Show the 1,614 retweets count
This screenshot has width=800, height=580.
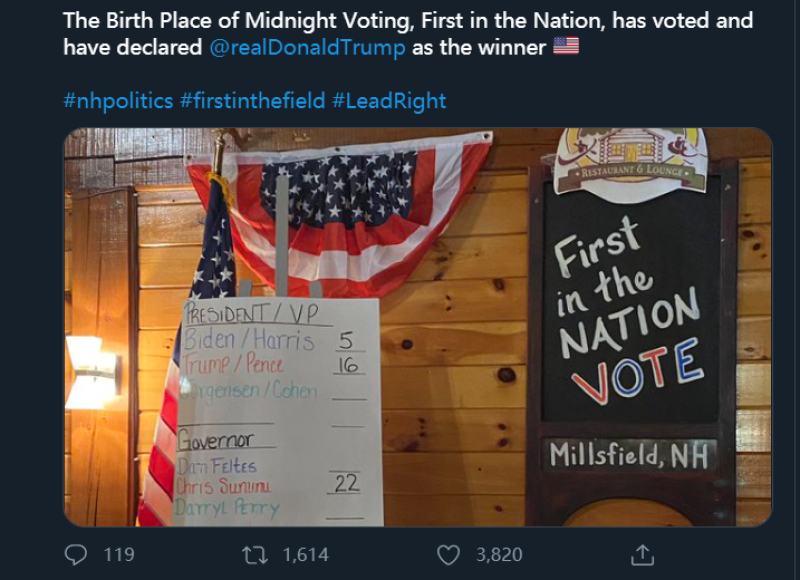pos(306,555)
